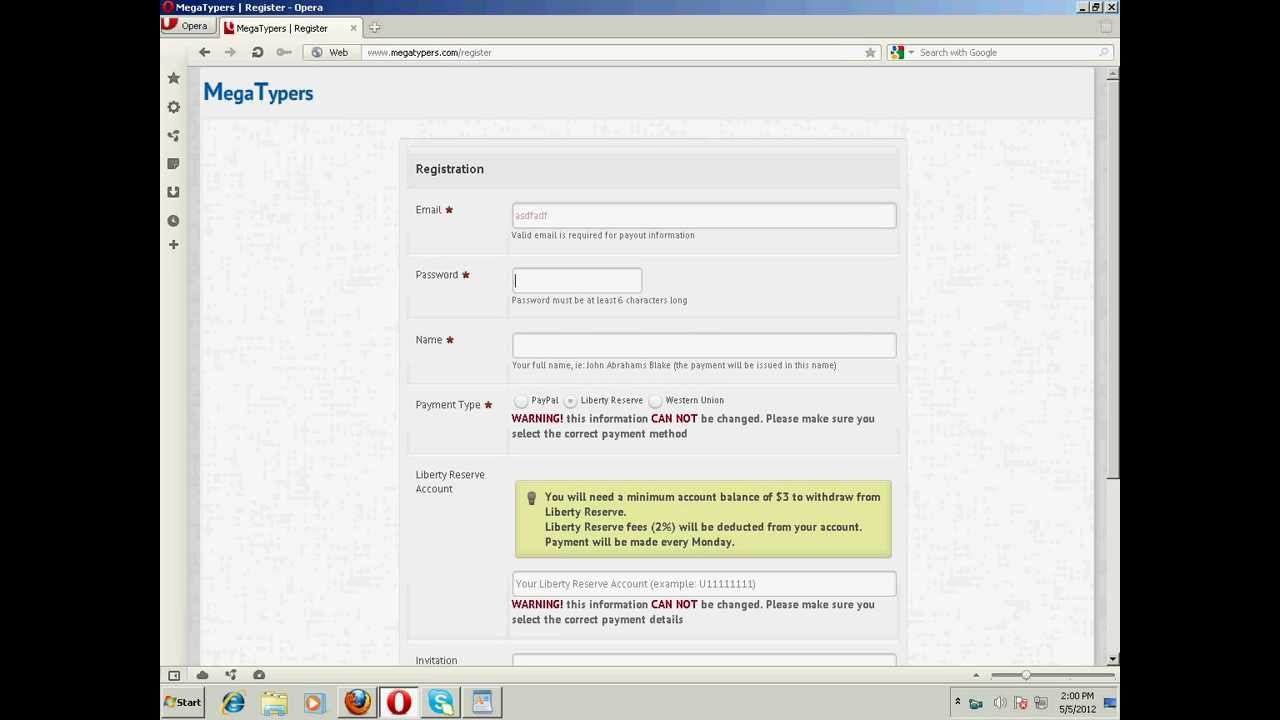Click the search magnifier icon
Screen dimensions: 1280x720
1104,52
